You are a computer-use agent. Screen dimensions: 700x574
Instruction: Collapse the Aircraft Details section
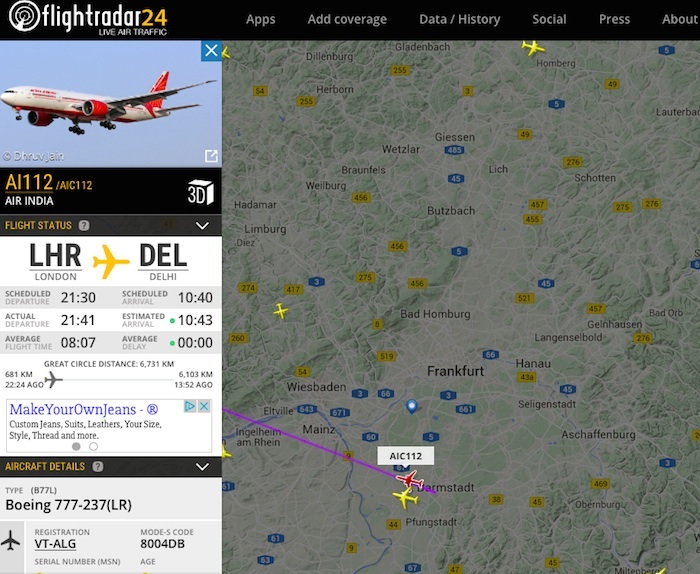(202, 466)
